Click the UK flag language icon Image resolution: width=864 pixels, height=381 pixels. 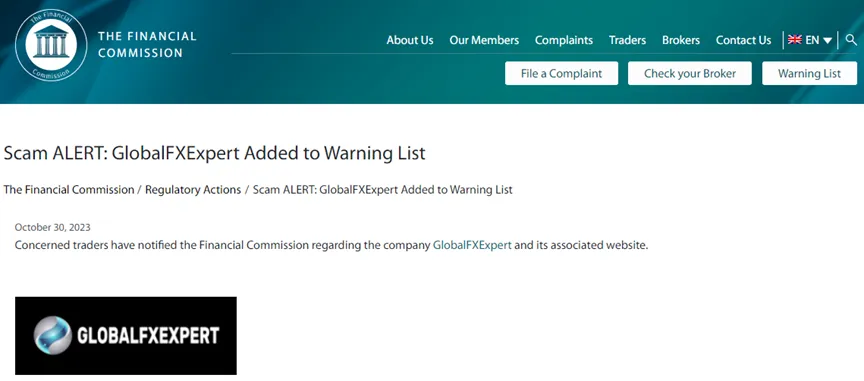(x=795, y=40)
